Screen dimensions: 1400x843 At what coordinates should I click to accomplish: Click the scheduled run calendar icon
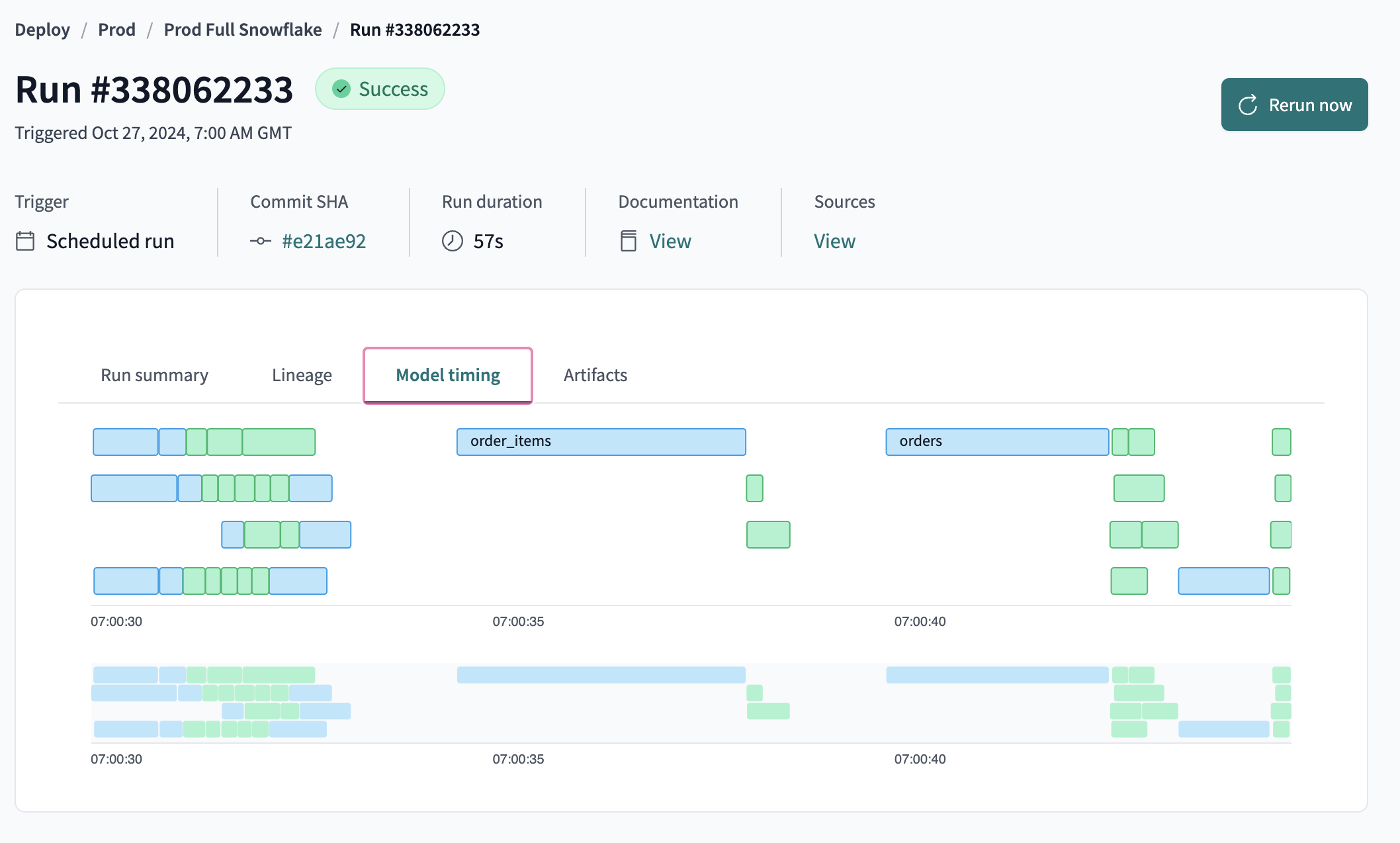(x=26, y=240)
